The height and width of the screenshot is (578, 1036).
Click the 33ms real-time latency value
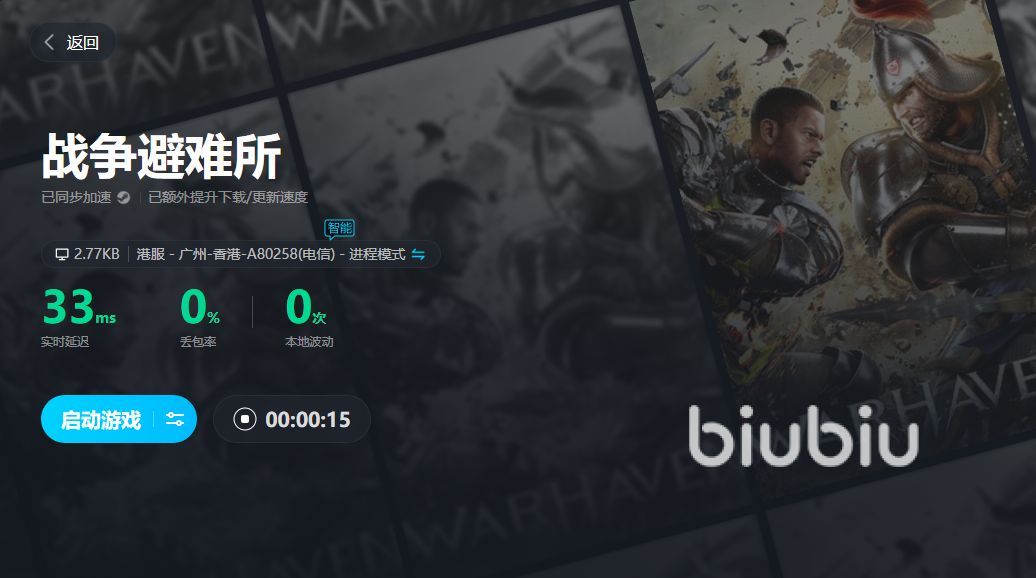pyautogui.click(x=79, y=307)
